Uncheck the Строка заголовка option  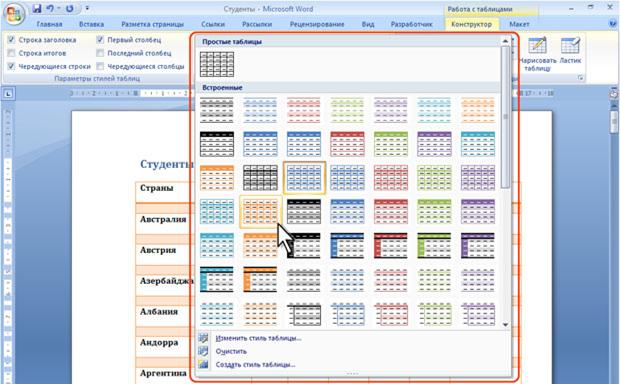11,40
